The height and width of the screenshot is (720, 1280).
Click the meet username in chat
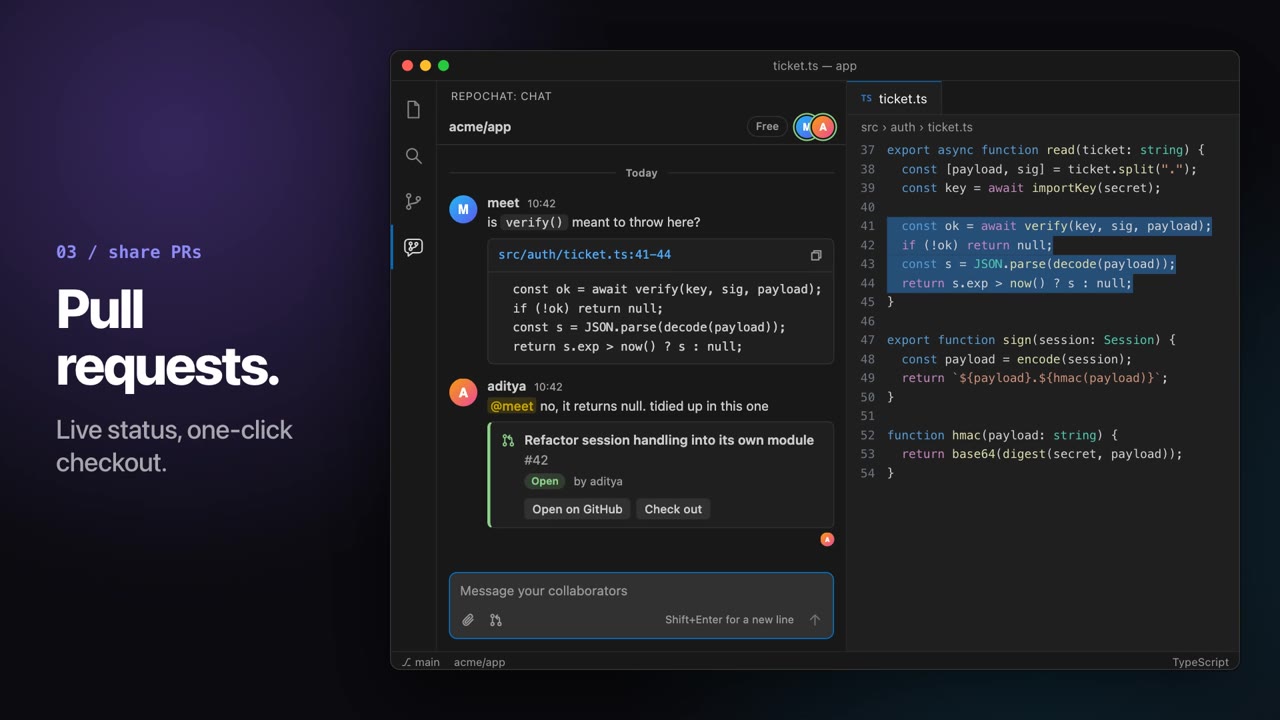(x=503, y=203)
